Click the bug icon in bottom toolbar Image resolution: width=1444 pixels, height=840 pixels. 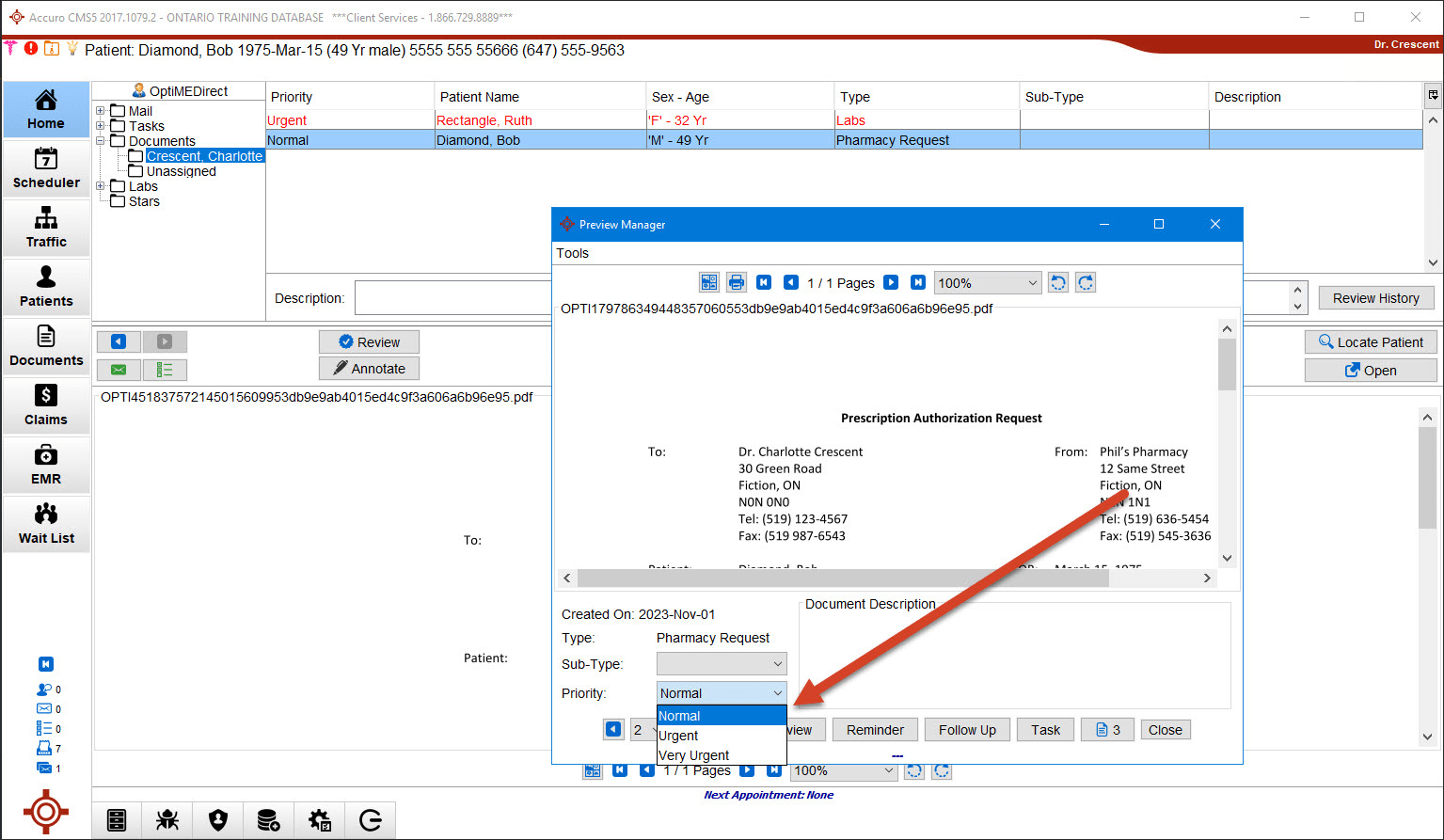click(167, 820)
